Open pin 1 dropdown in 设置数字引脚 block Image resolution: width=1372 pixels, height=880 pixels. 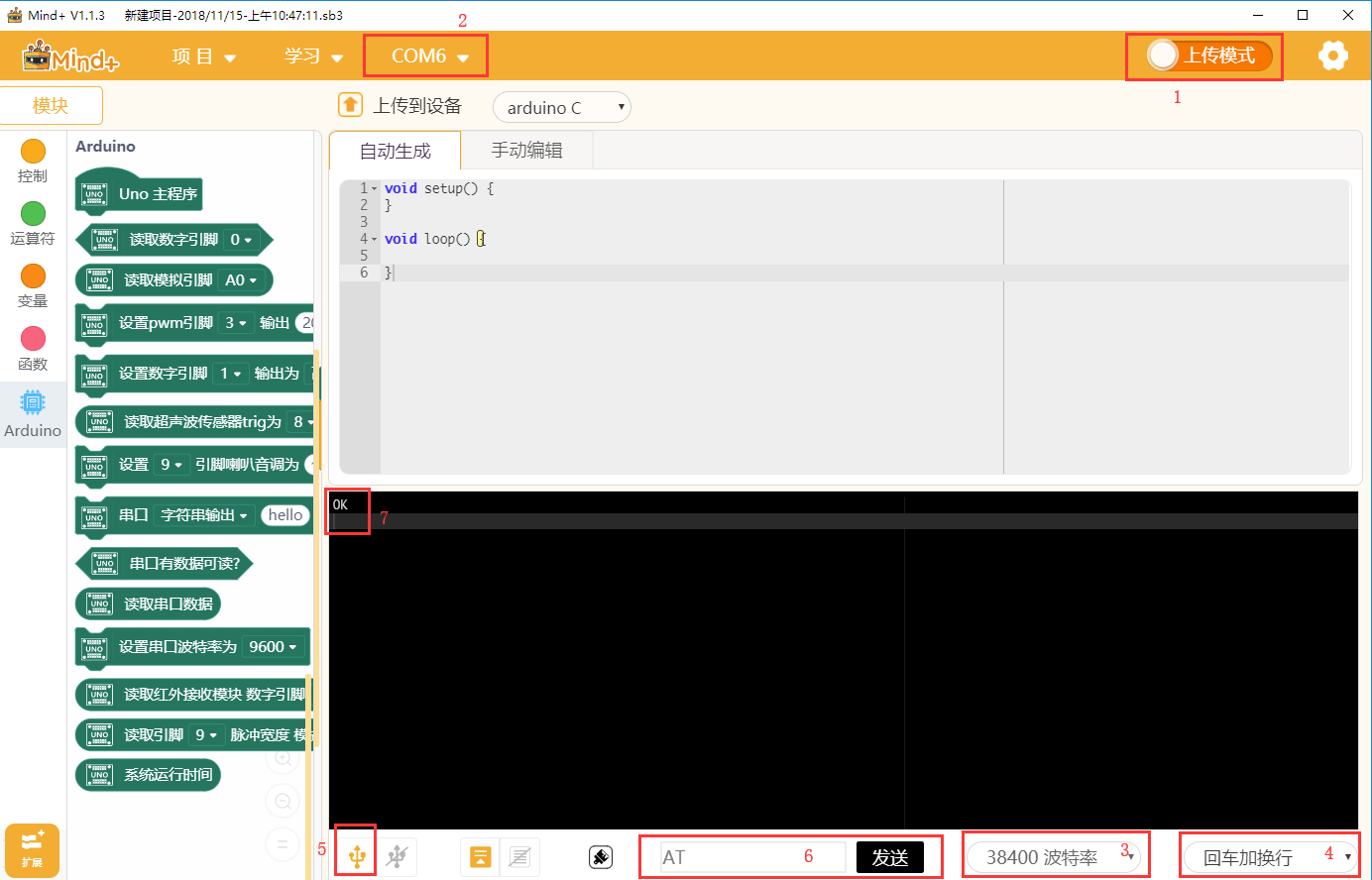tap(231, 374)
